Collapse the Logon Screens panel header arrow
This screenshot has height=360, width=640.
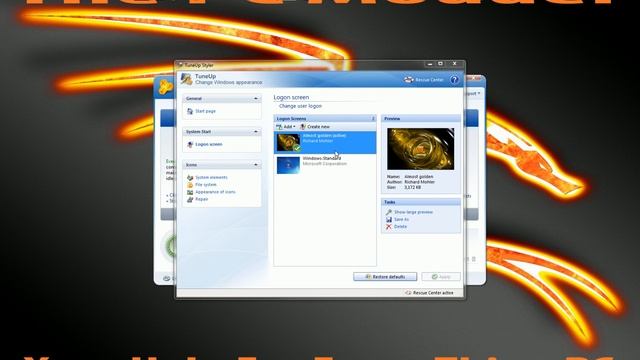point(373,118)
